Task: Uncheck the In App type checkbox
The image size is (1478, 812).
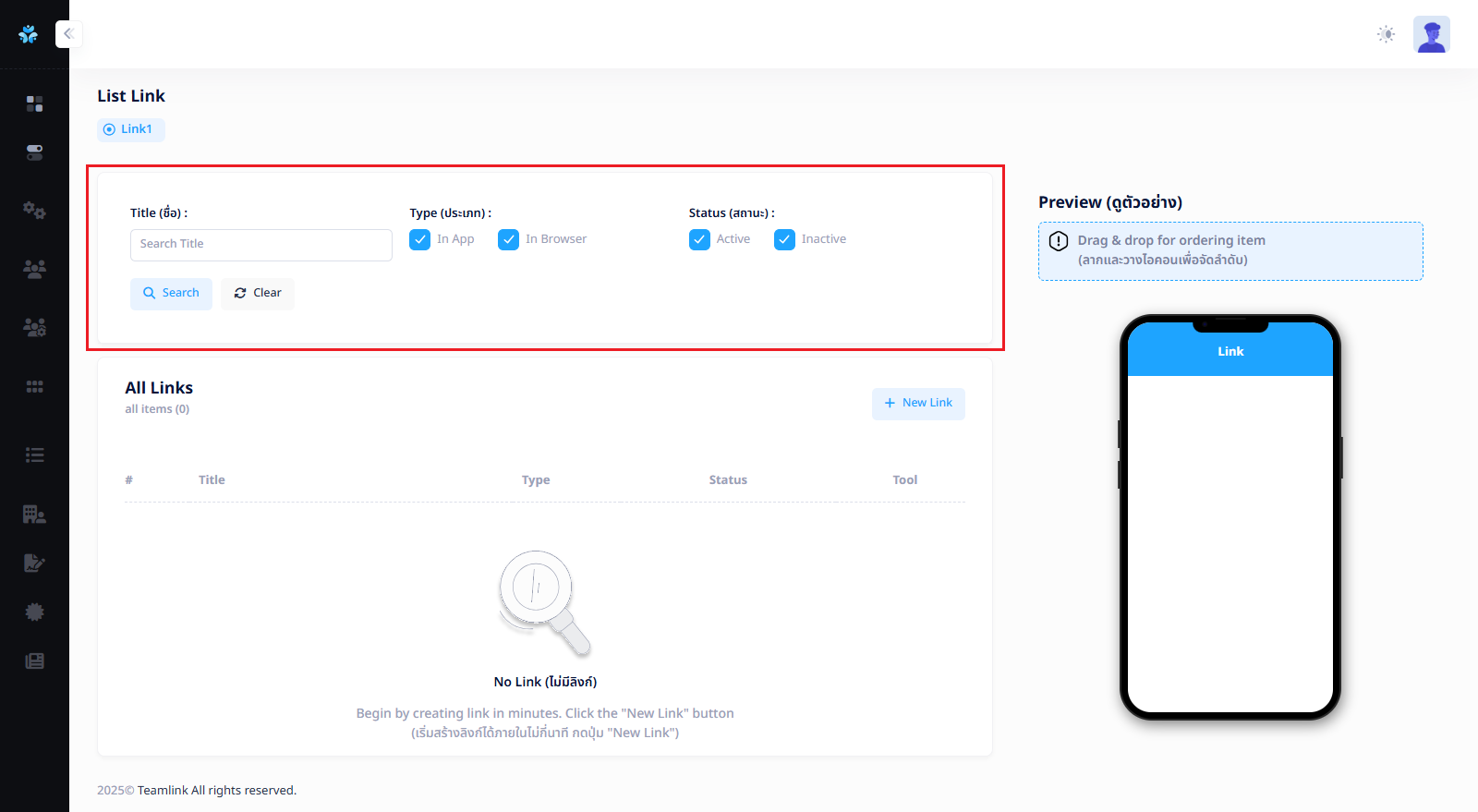Action: click(x=420, y=240)
